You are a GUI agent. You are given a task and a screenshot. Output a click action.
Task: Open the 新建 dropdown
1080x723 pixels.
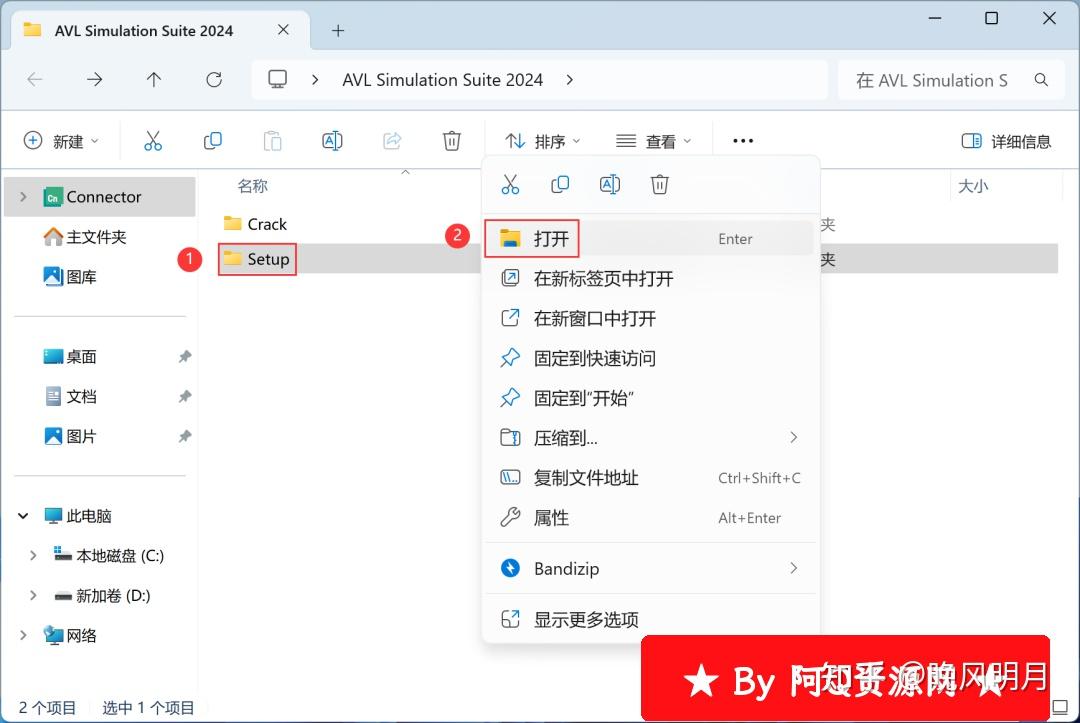(62, 140)
